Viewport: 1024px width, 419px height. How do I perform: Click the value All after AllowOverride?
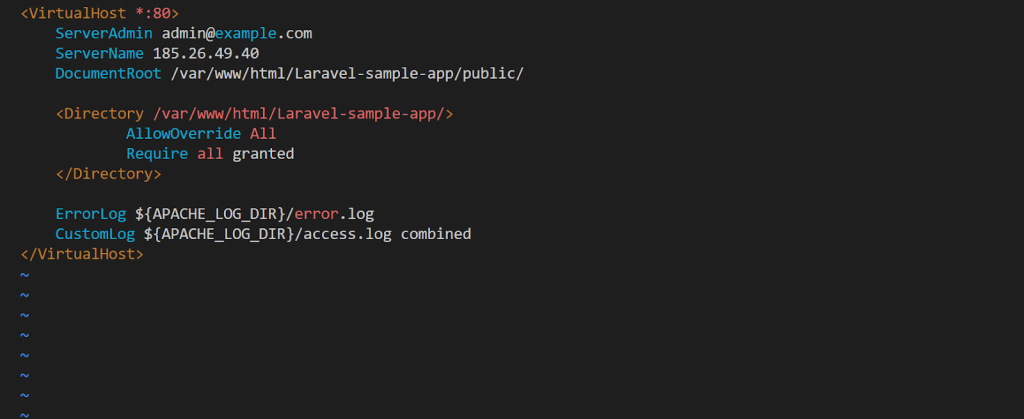click(x=263, y=133)
